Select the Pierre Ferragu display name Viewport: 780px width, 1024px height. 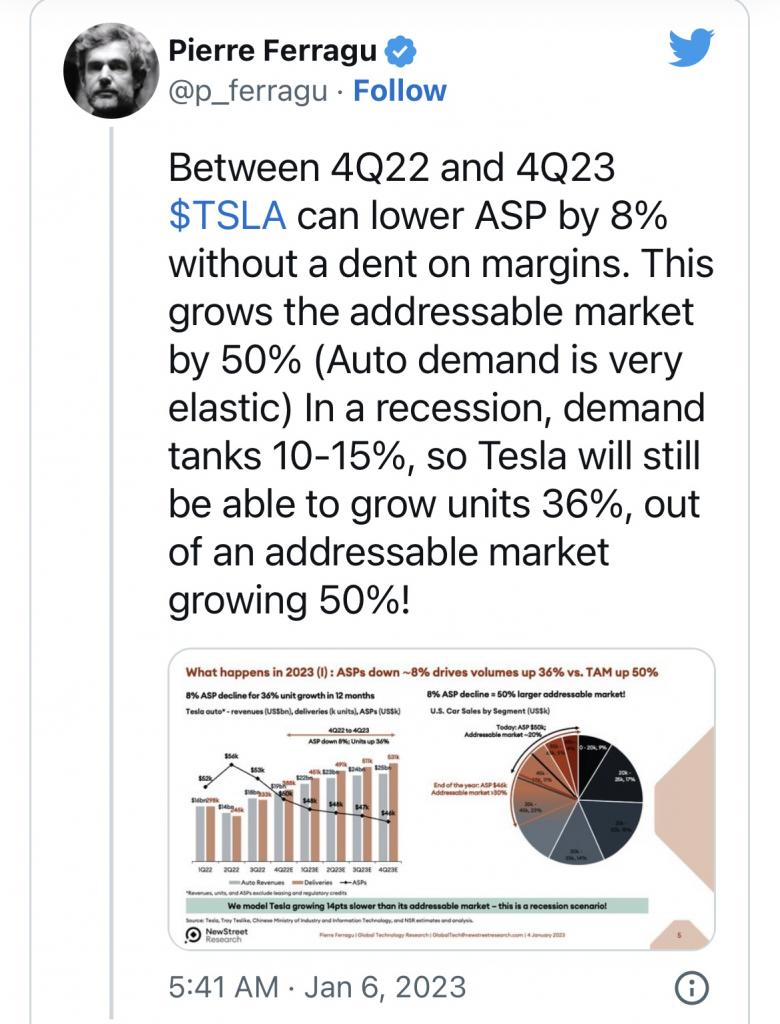coord(272,51)
